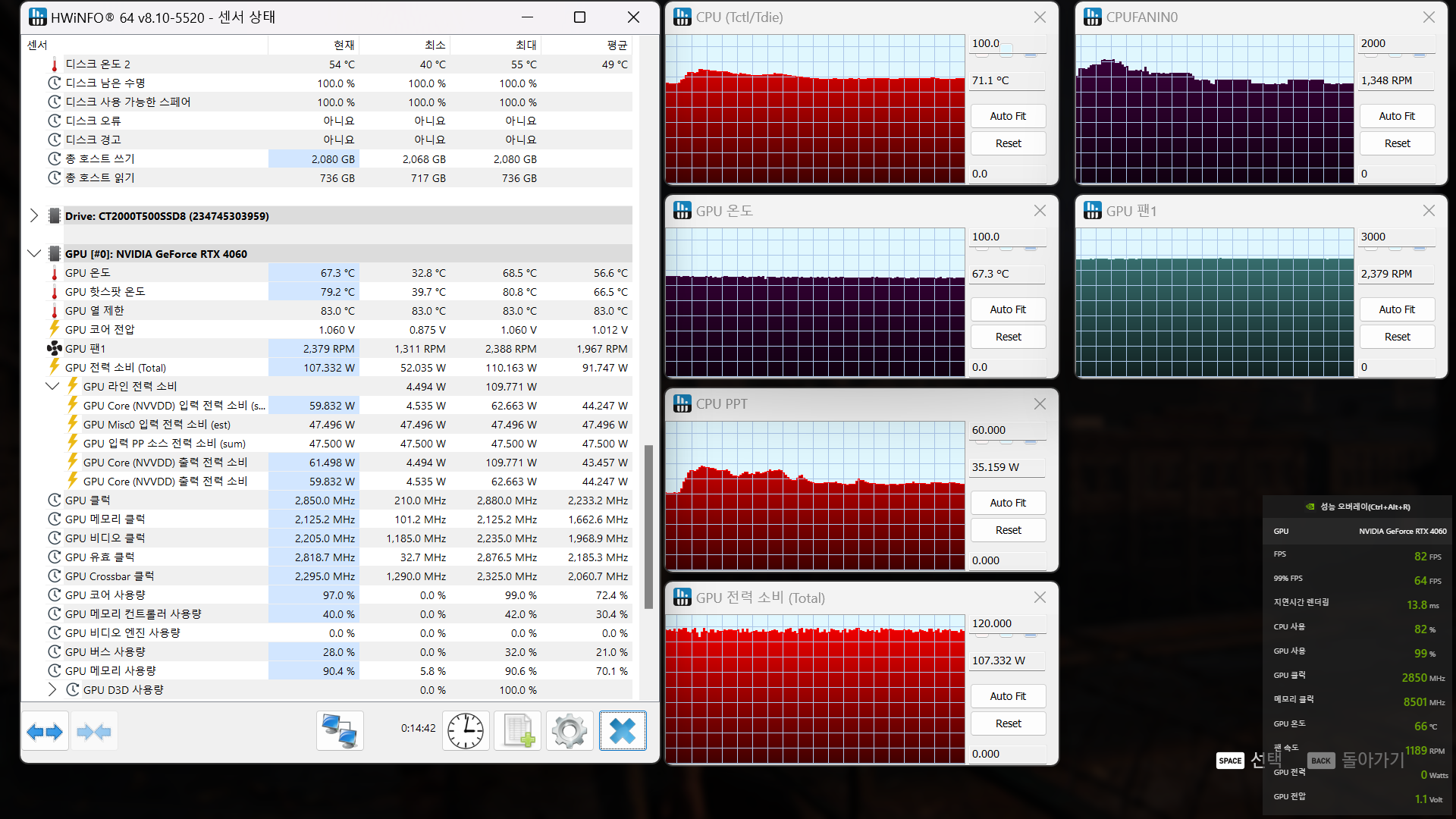Click the clock reset timer icon
This screenshot has width=1456, height=819.
(x=466, y=731)
